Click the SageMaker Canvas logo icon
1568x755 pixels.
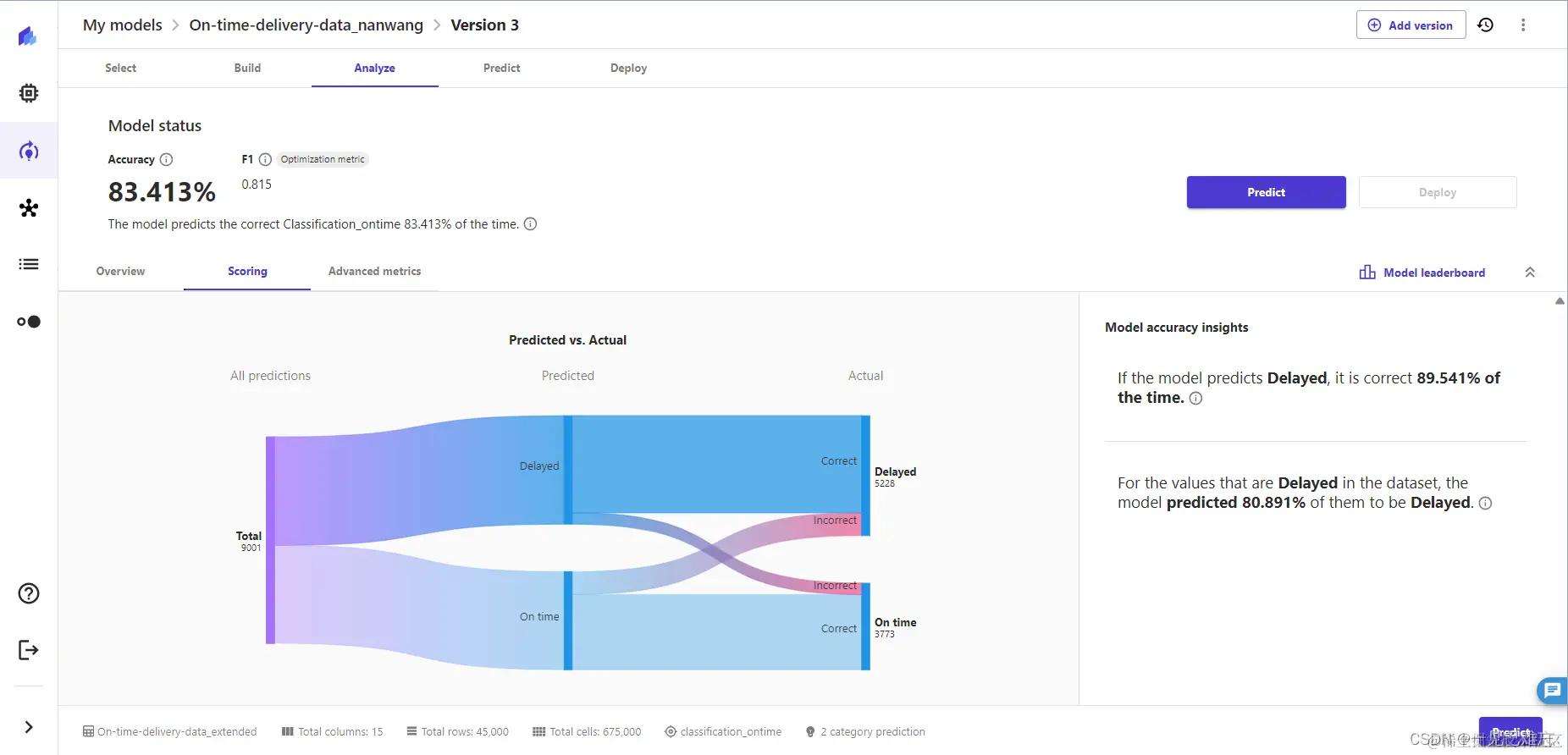28,36
